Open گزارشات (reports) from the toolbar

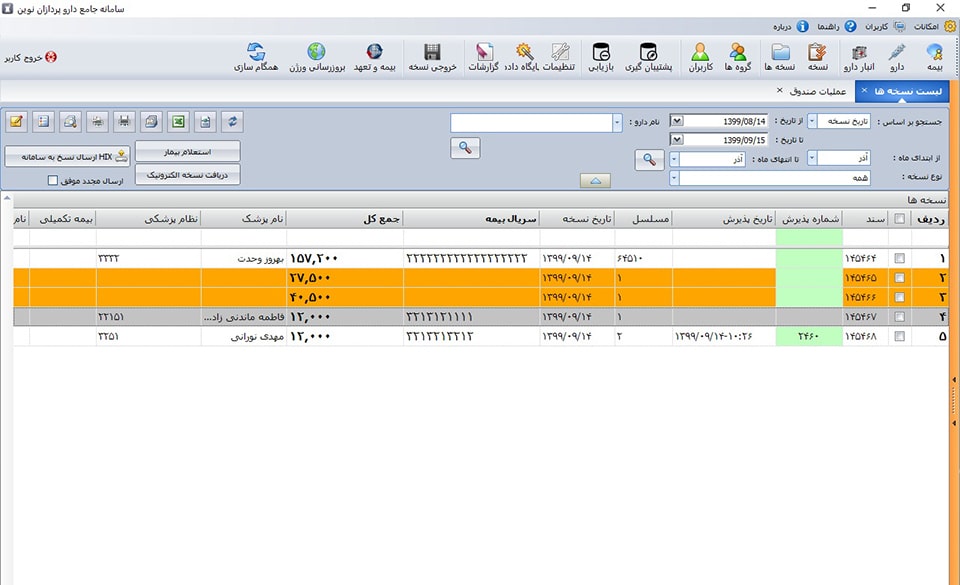(483, 57)
